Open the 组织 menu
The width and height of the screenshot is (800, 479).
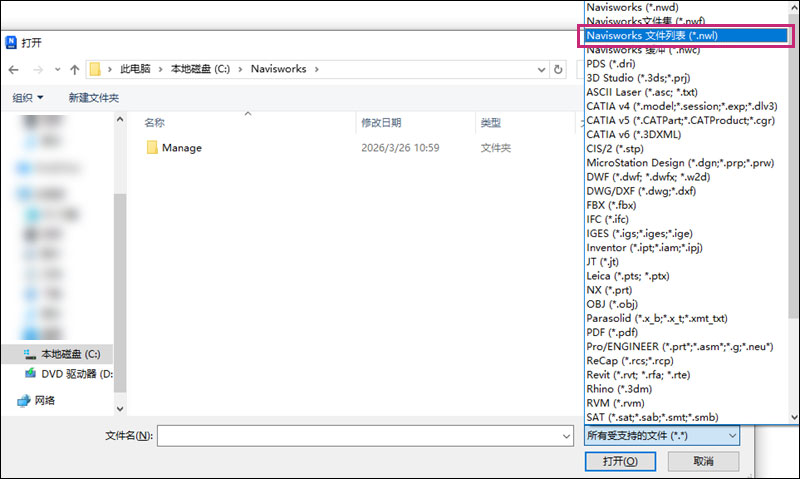(x=28, y=97)
